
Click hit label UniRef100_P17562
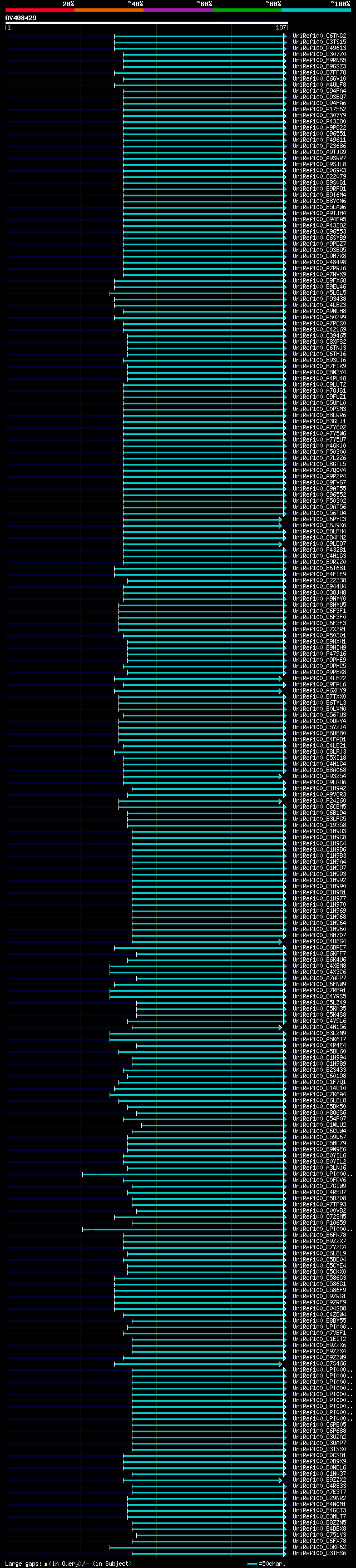(319, 110)
